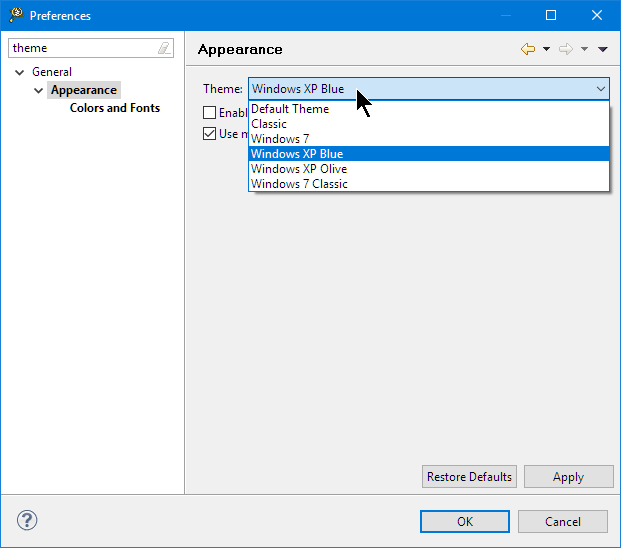Viewport: 621px width, 548px height.
Task: Click the Apply button
Action: [x=569, y=477]
